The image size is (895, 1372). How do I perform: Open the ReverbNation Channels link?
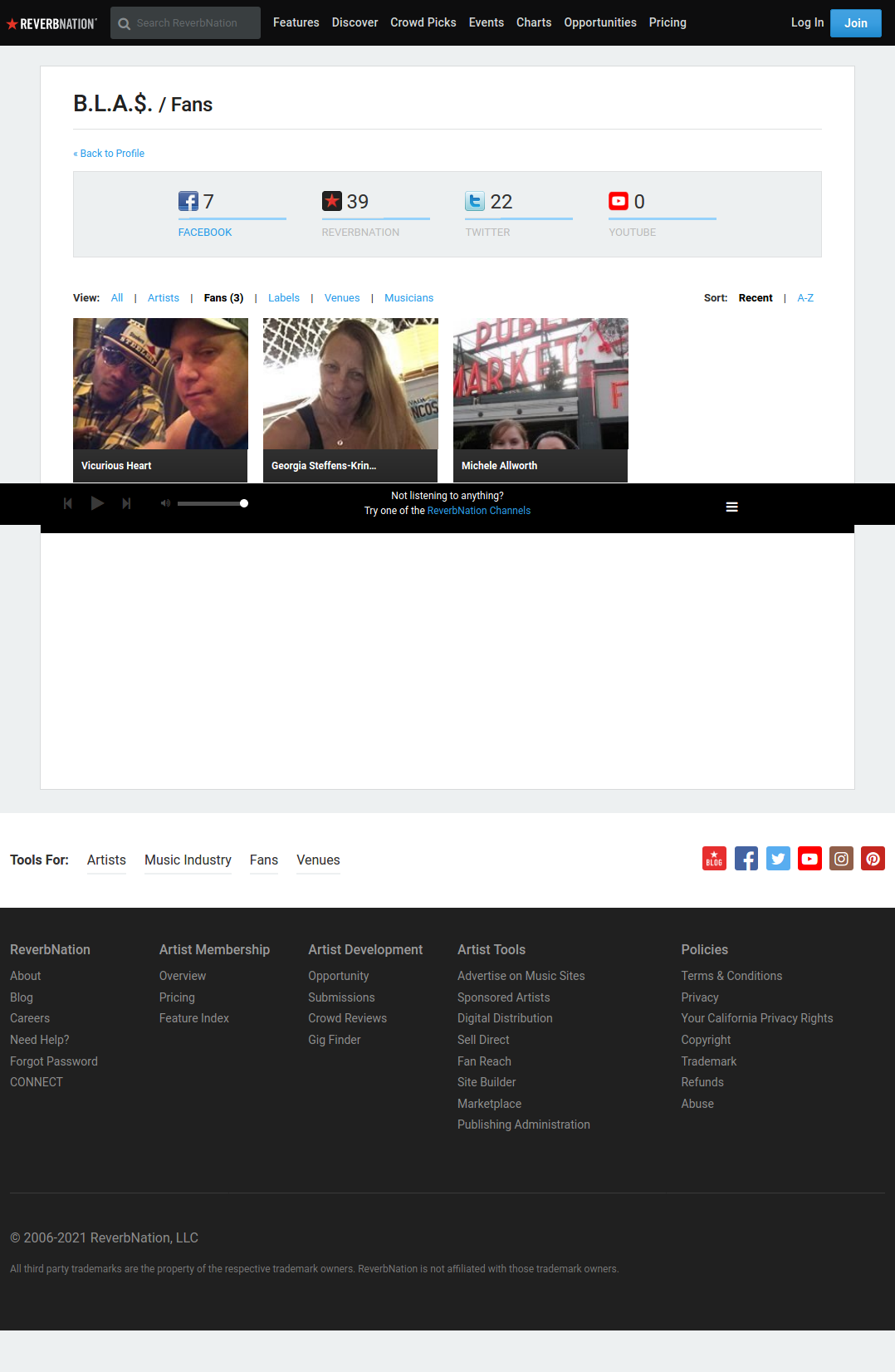pos(479,511)
